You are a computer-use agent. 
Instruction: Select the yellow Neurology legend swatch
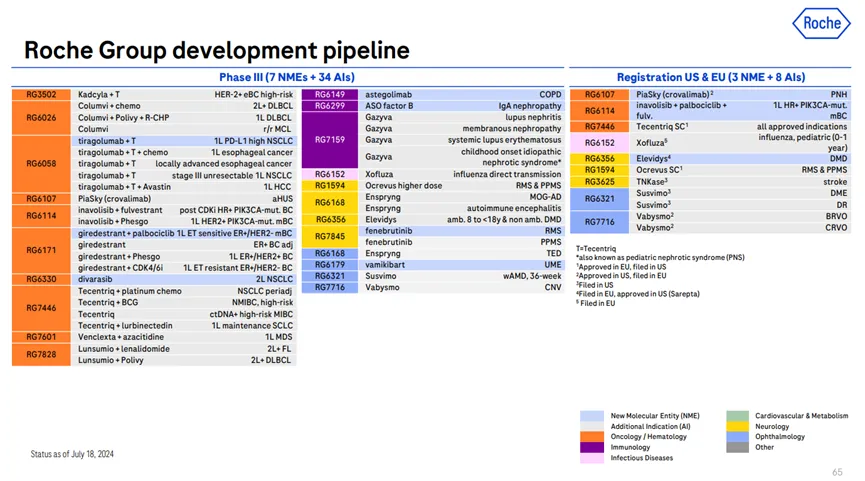click(x=737, y=426)
